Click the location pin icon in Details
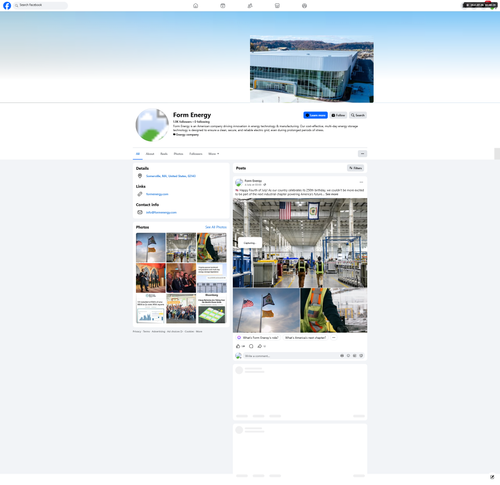 pos(140,176)
